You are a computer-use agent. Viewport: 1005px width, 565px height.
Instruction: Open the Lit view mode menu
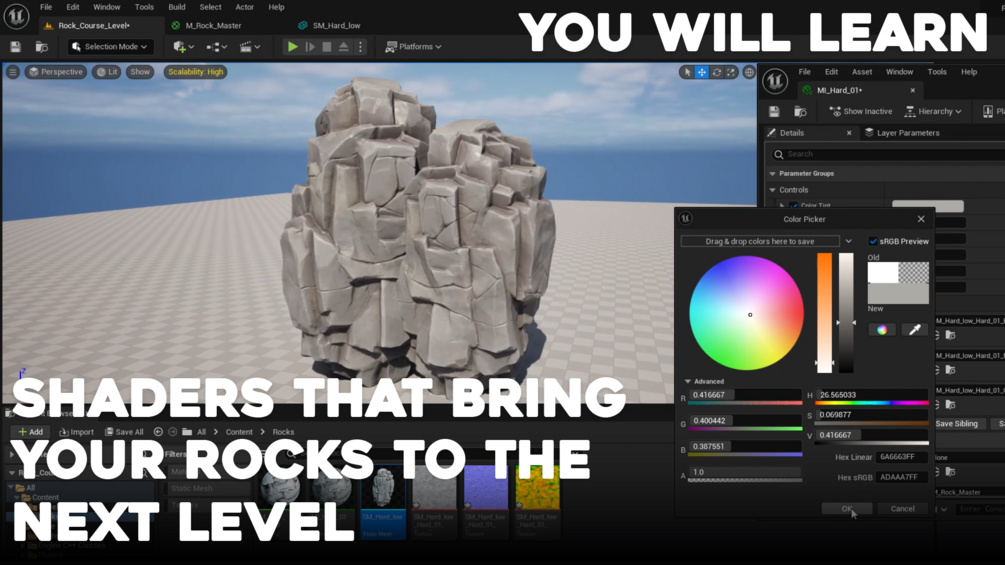(x=107, y=72)
